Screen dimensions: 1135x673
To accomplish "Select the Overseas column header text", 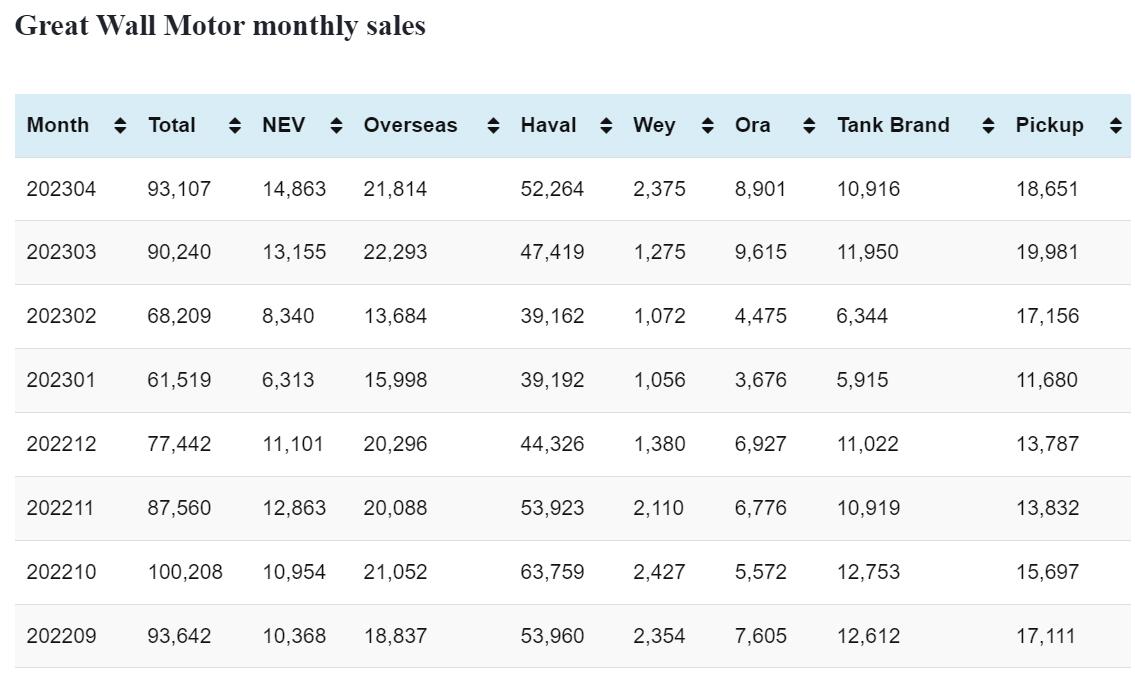I will coord(410,126).
